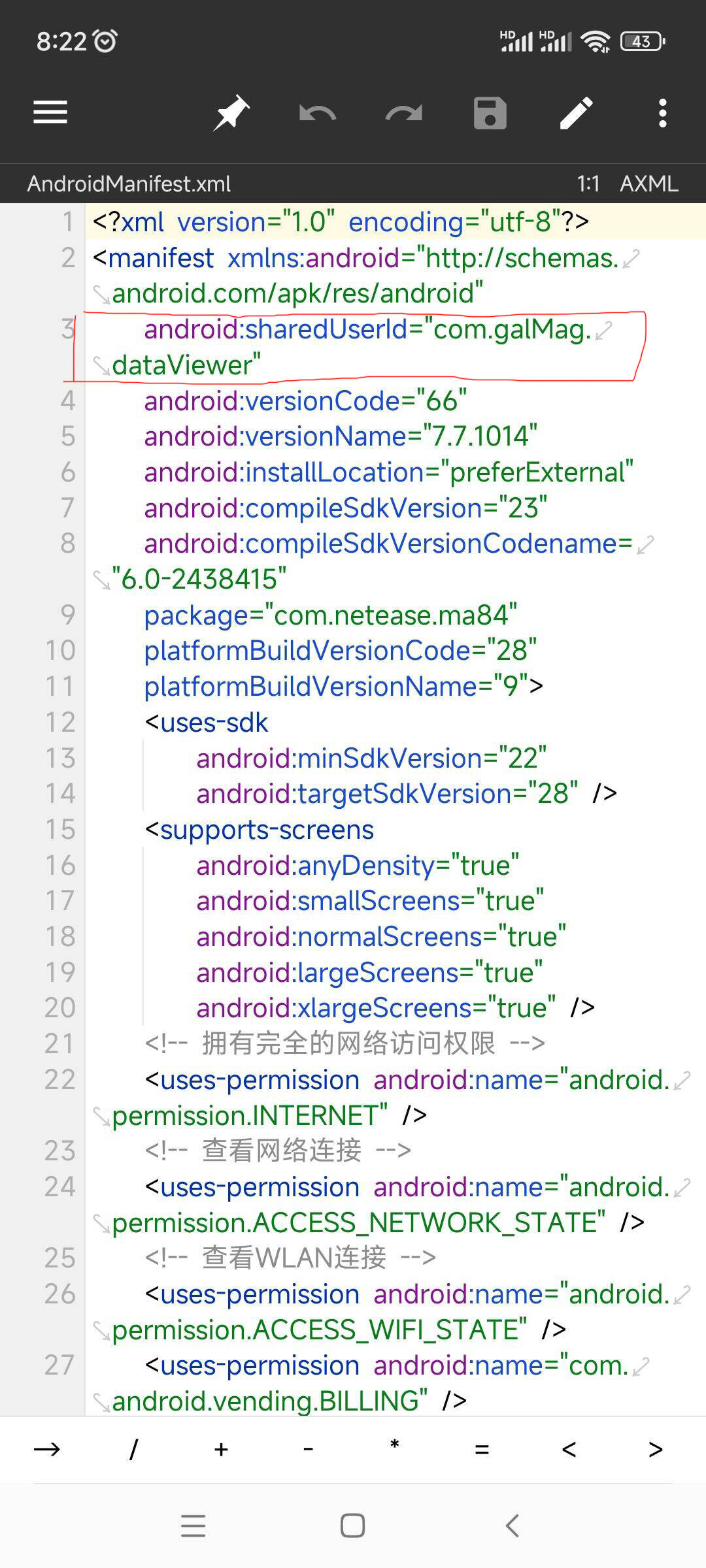Tap the Android back navigation button
This screenshot has width=706, height=1568.
point(513,1526)
